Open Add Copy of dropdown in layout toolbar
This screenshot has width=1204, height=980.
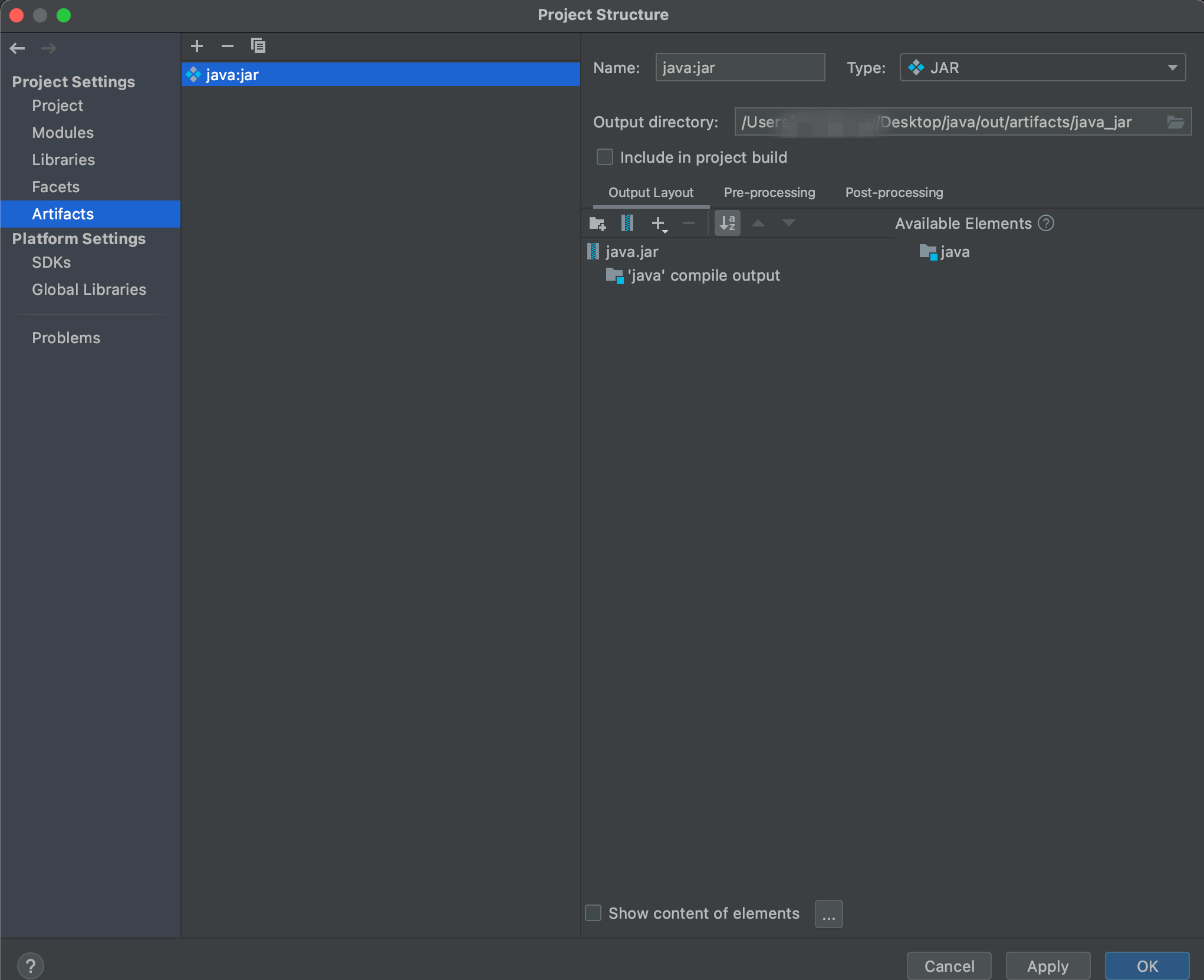click(659, 223)
